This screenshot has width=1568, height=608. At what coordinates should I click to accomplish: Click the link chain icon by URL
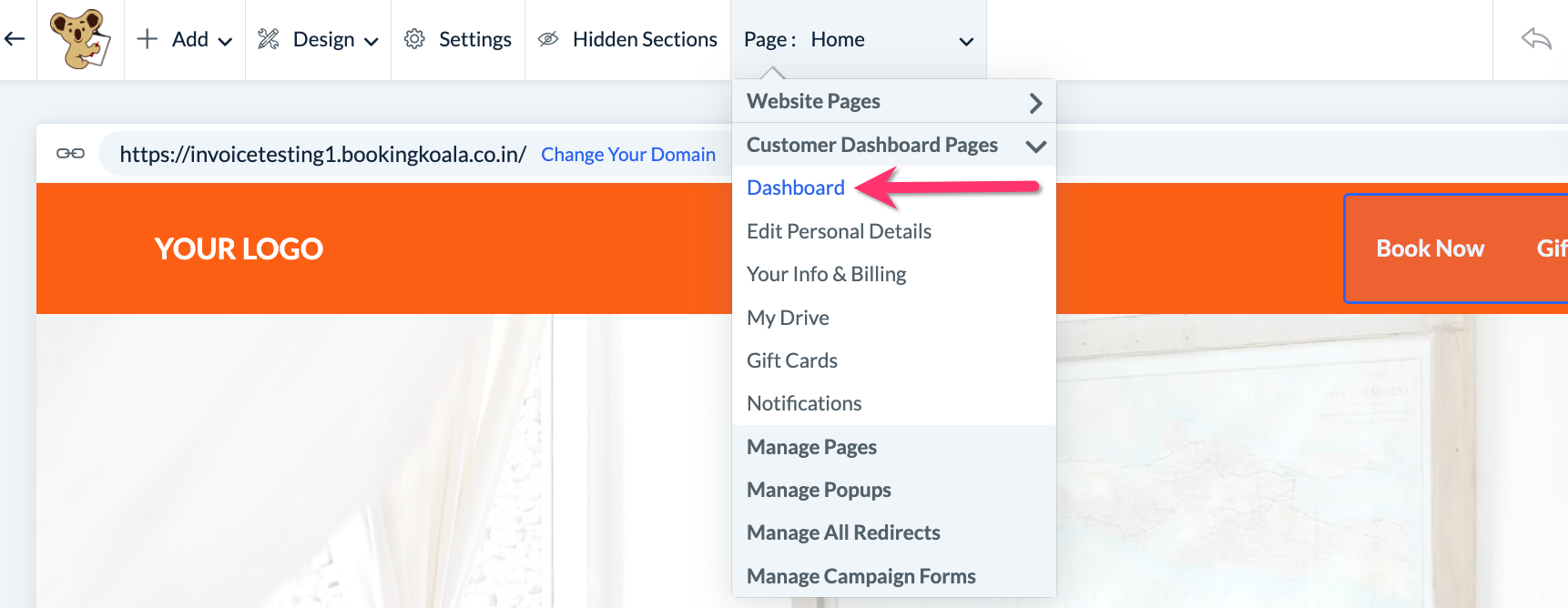pyautogui.click(x=71, y=153)
